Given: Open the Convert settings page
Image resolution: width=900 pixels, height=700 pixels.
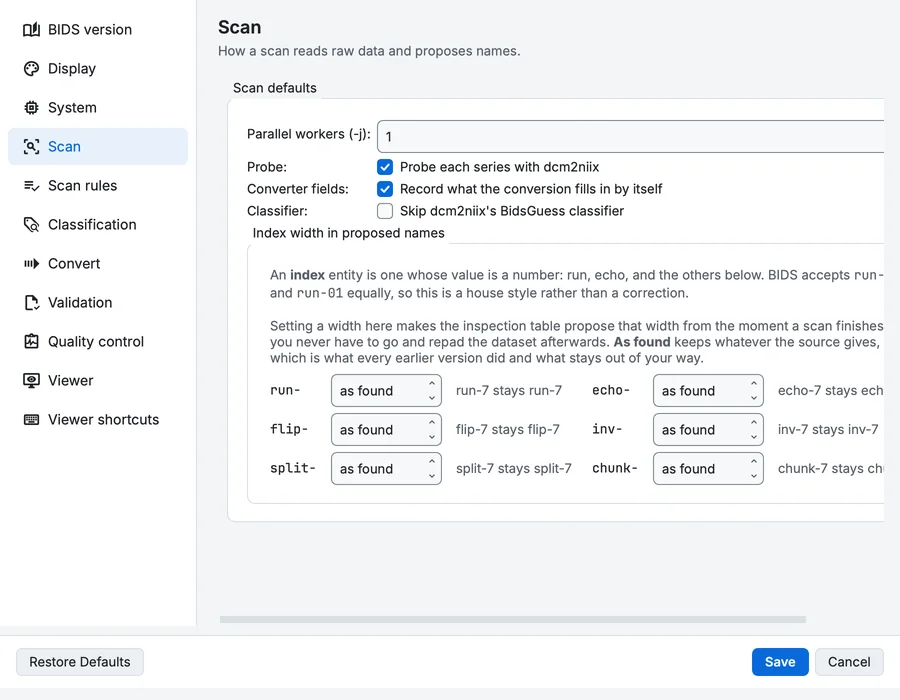Looking at the screenshot, I should (98, 263).
